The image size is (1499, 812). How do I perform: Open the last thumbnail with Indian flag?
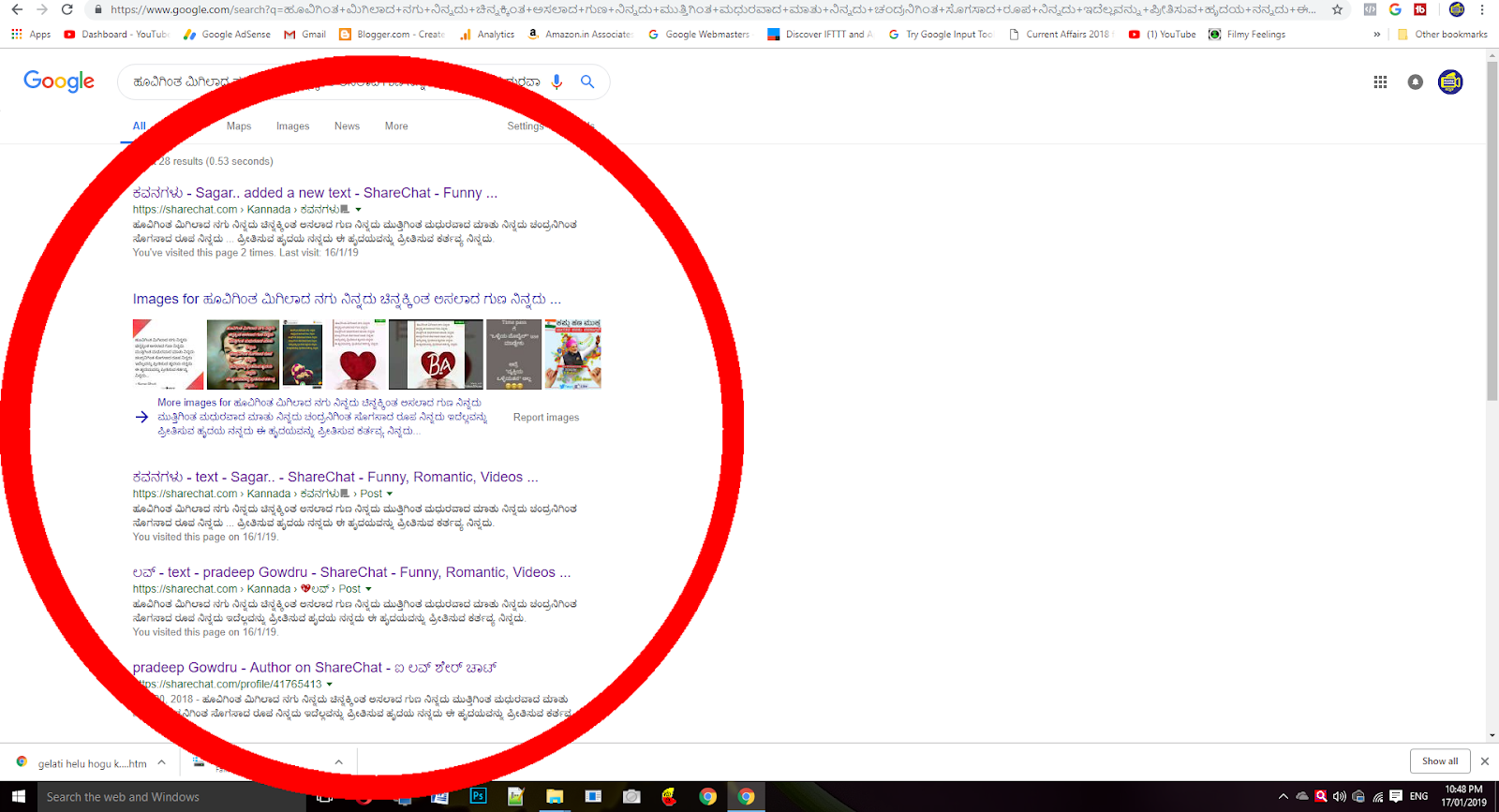pyautogui.click(x=572, y=354)
